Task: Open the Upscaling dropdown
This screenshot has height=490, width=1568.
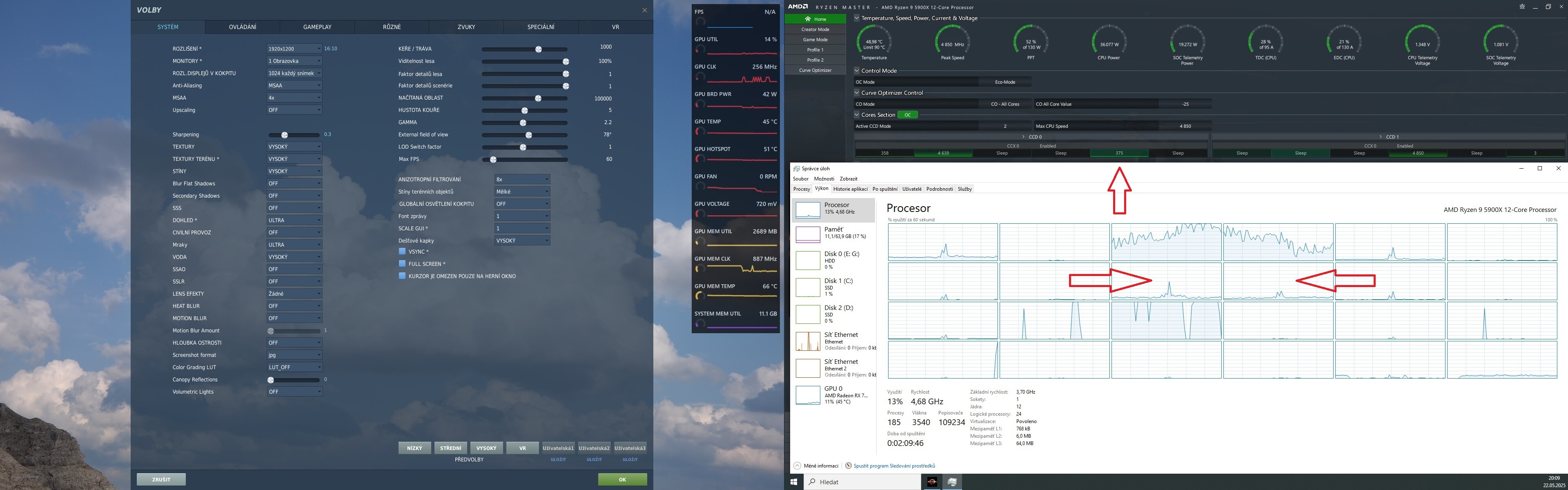Action: coord(294,110)
